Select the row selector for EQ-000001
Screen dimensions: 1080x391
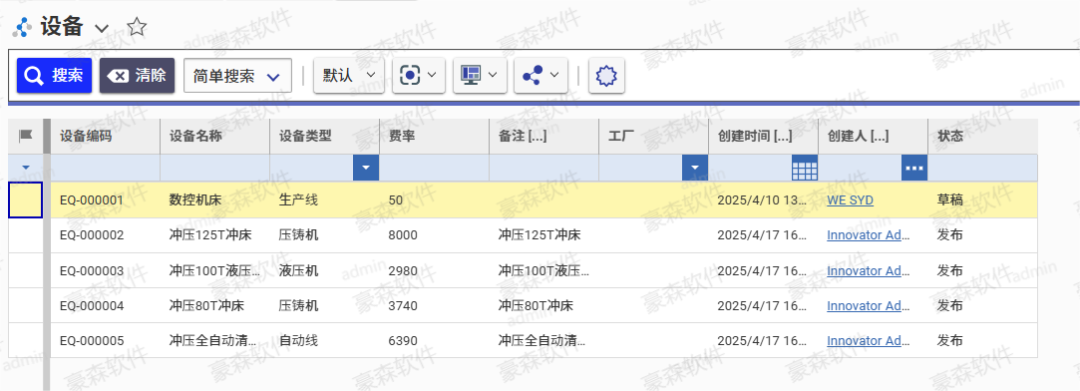point(25,200)
